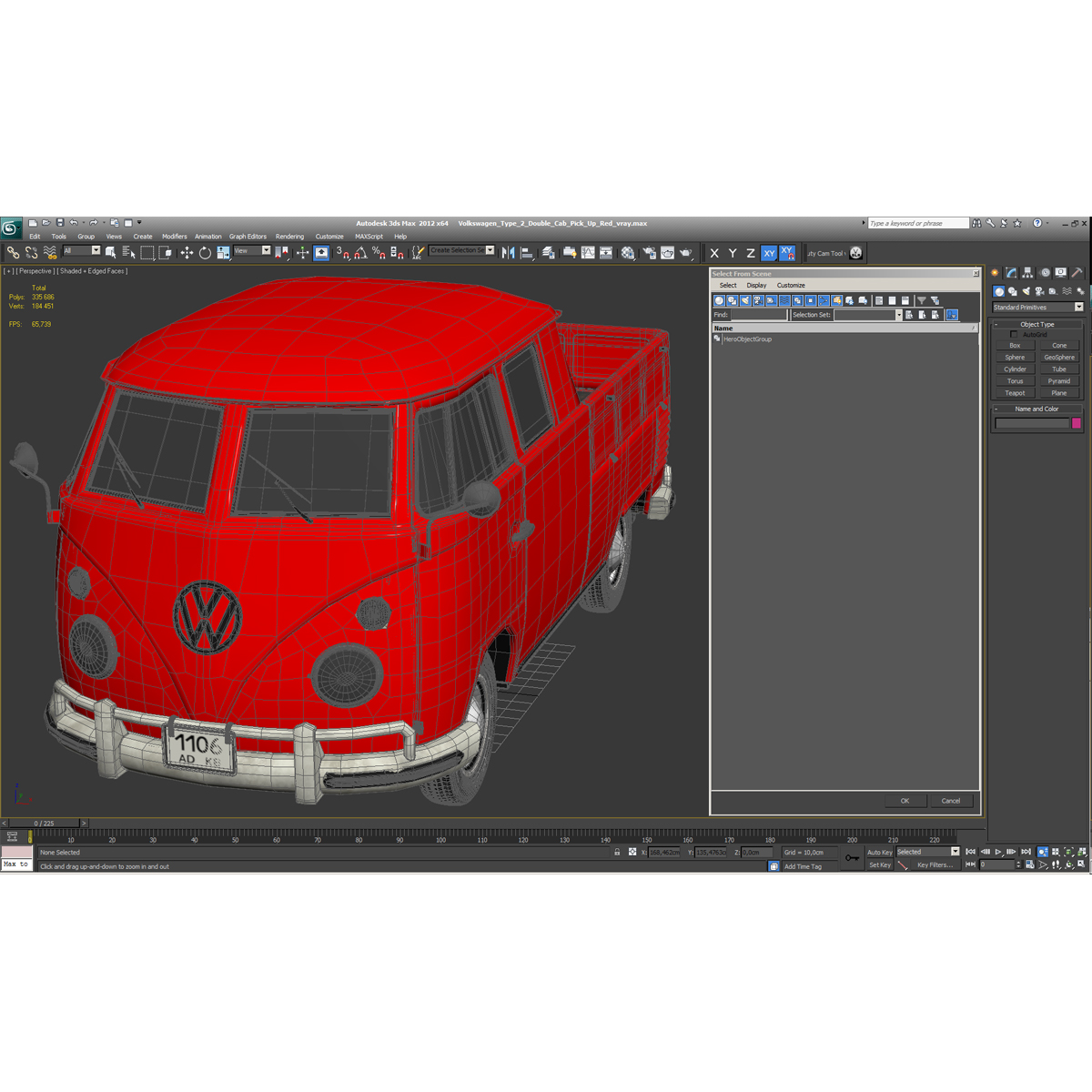Enable XY plane constraint
The width and height of the screenshot is (1092, 1092).
click(x=769, y=253)
